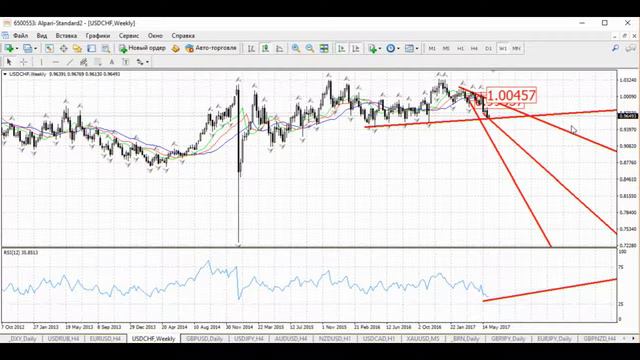Expand the Periods dropdown arrow
This screenshot has height=360, width=640.
(x=398, y=49)
